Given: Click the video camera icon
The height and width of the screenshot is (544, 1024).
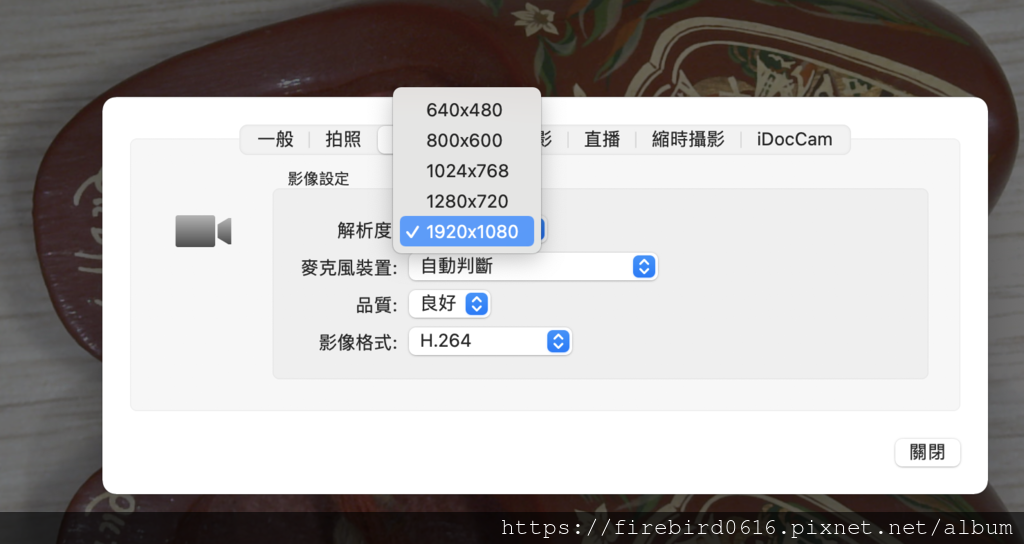Looking at the screenshot, I should pos(203,231).
